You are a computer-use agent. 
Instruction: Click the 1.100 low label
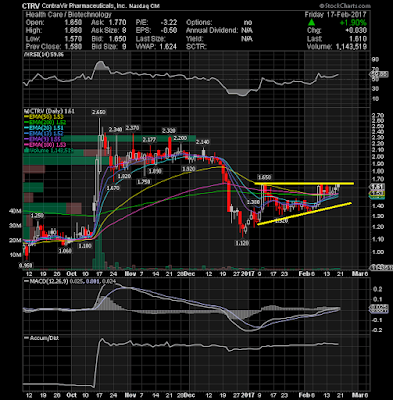(85, 246)
